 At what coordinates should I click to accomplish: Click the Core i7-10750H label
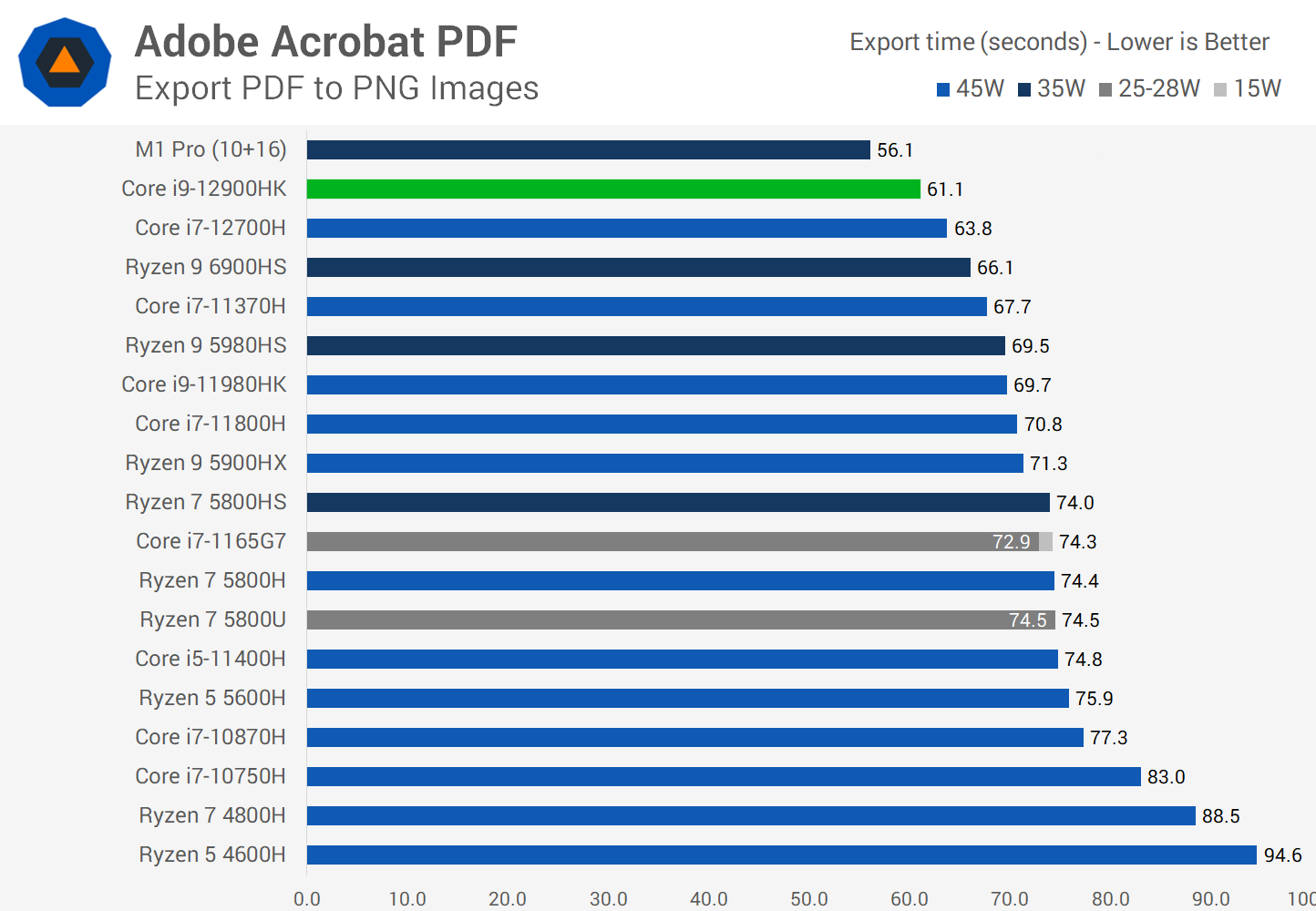(x=211, y=776)
